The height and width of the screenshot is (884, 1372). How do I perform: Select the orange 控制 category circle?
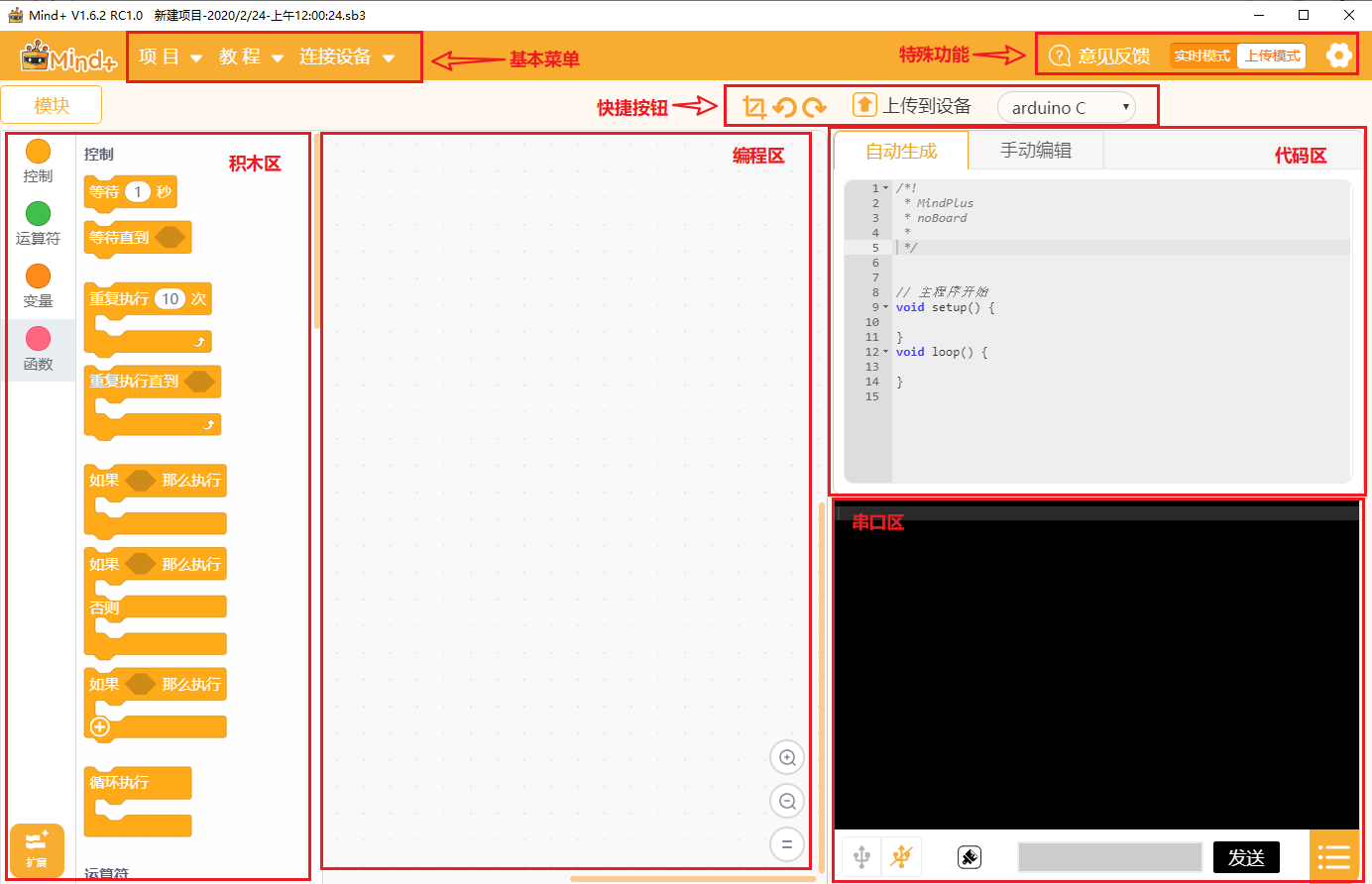point(38,151)
